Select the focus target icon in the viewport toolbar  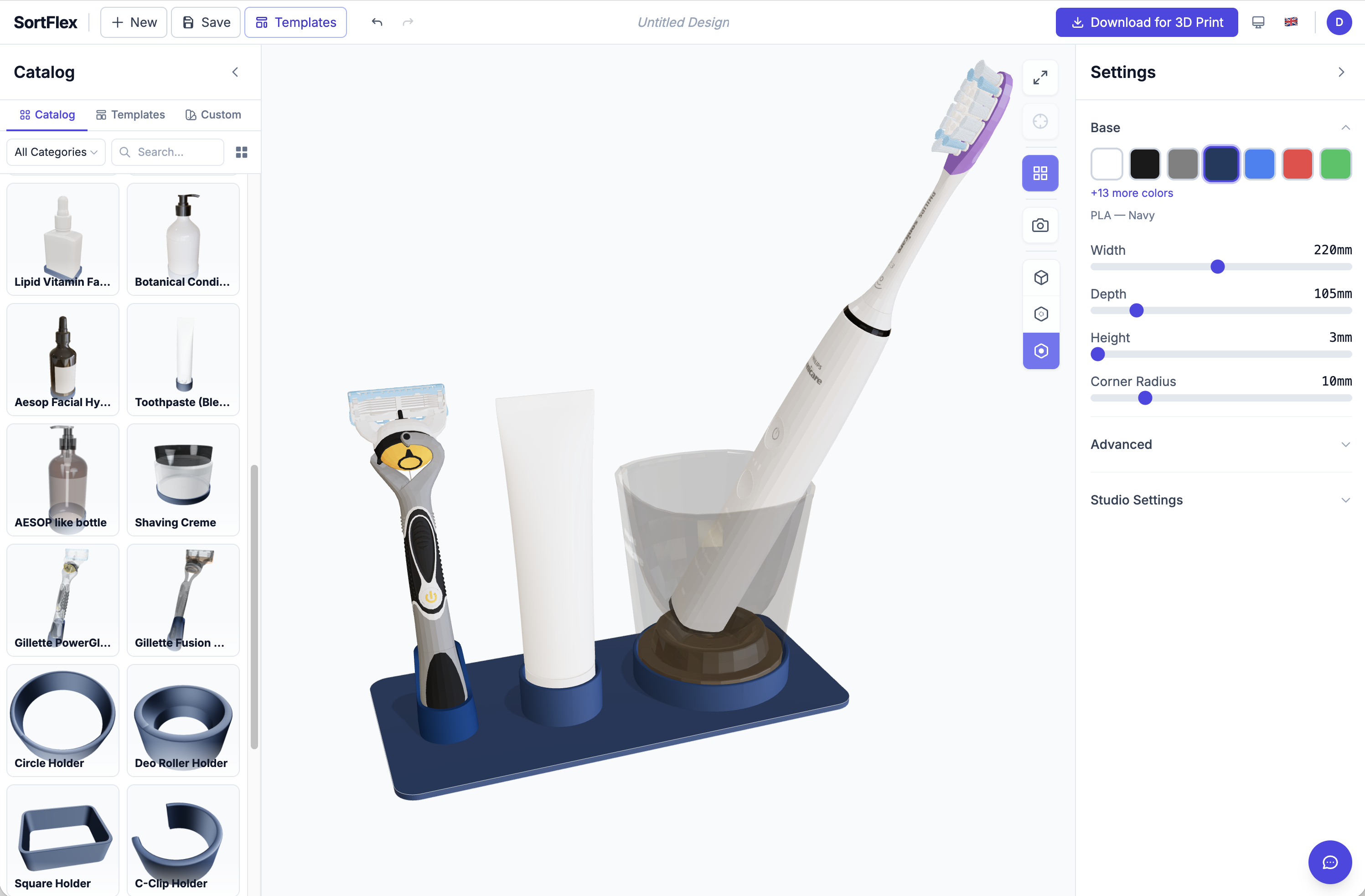tap(1040, 122)
